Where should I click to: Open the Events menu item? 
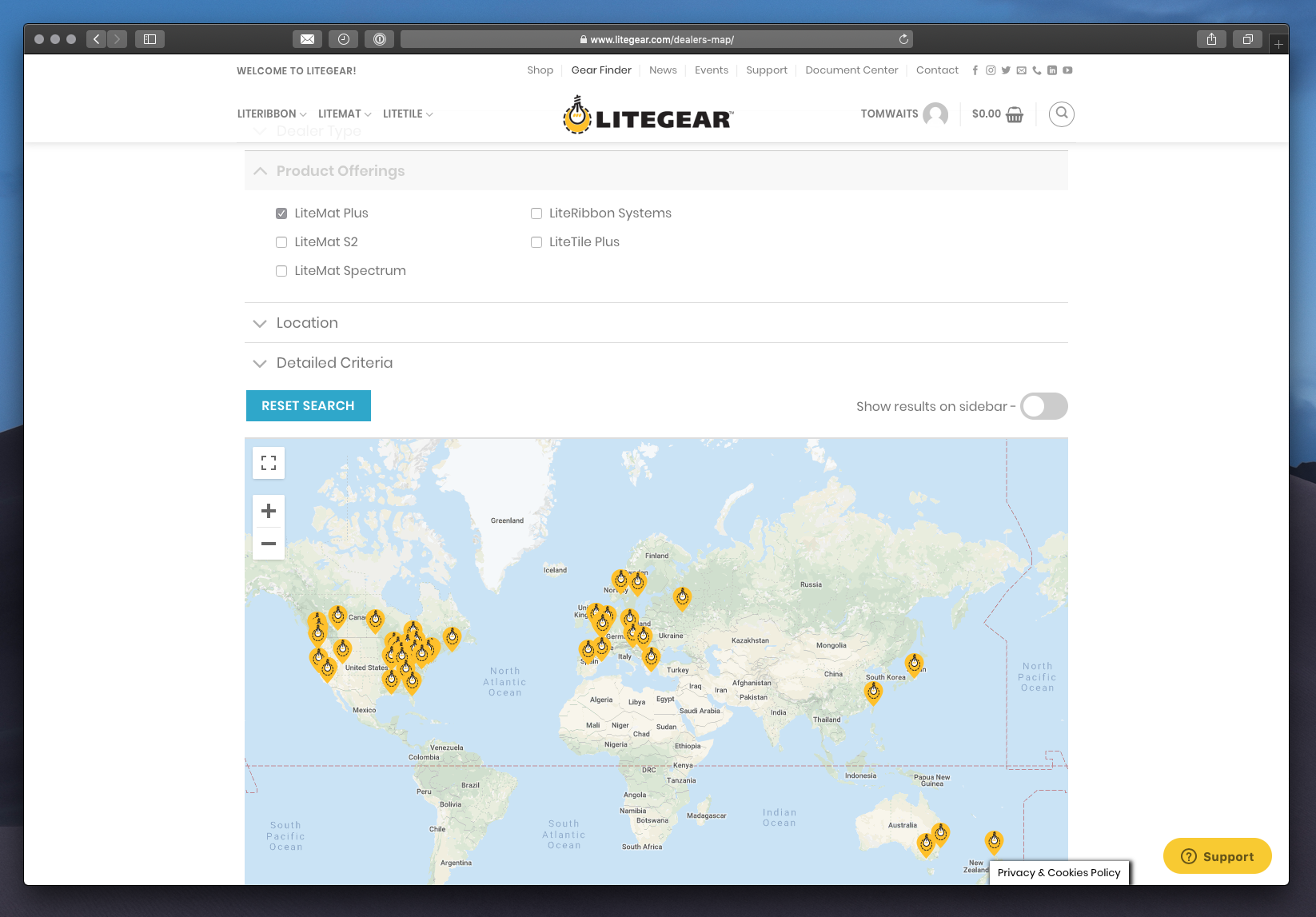(712, 70)
